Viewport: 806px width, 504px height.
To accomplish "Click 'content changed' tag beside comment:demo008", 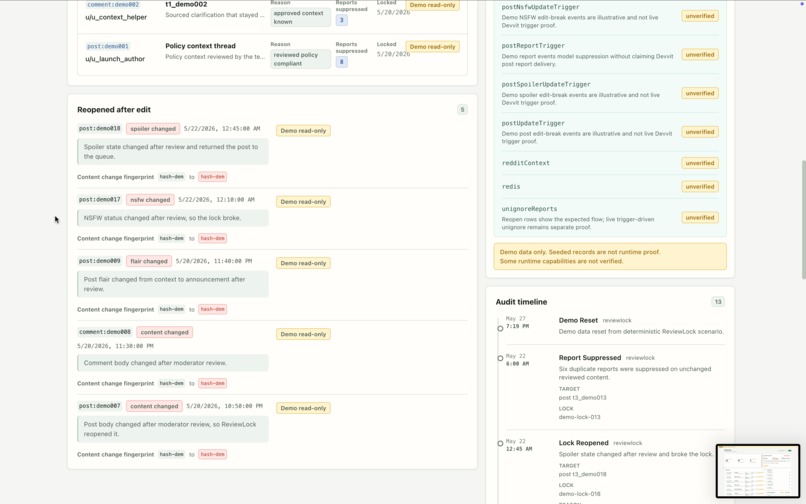I will [x=164, y=332].
